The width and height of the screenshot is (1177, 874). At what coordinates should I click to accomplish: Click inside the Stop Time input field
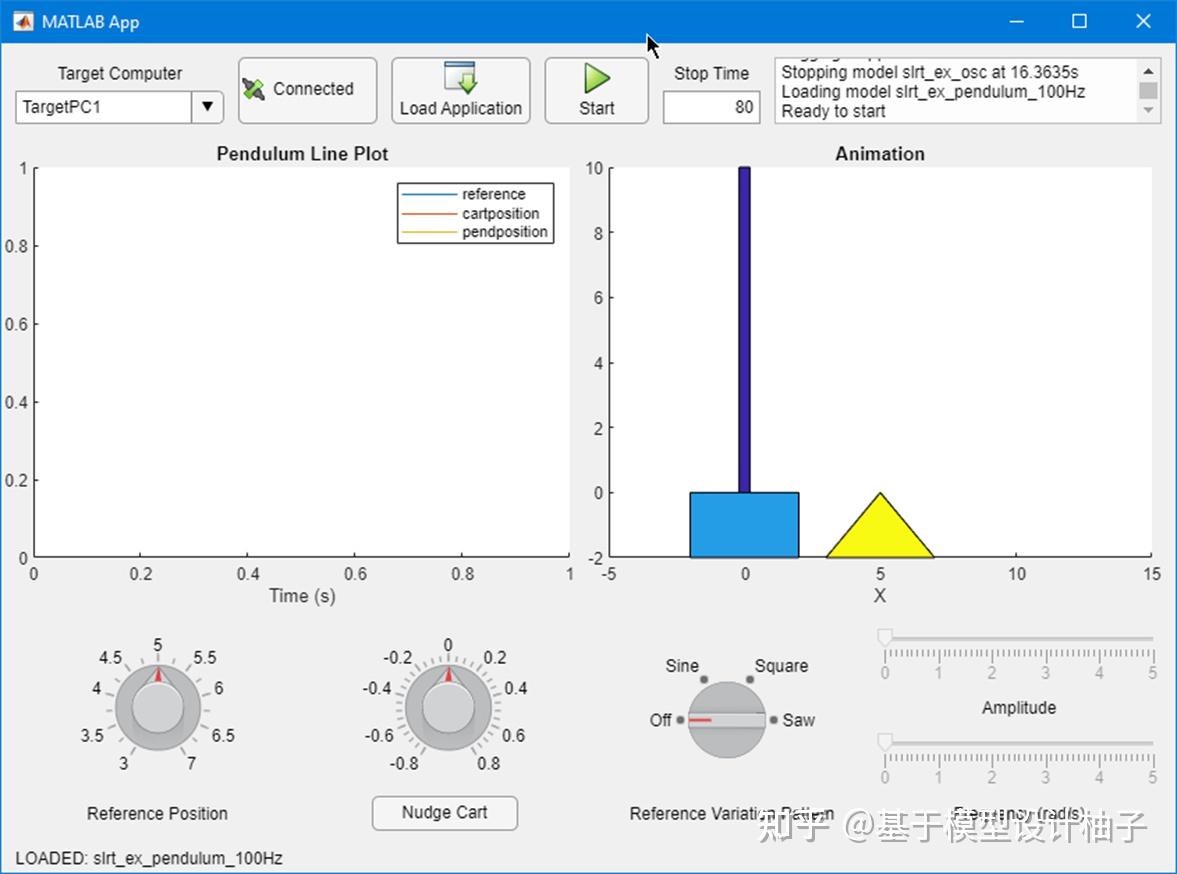[x=711, y=107]
